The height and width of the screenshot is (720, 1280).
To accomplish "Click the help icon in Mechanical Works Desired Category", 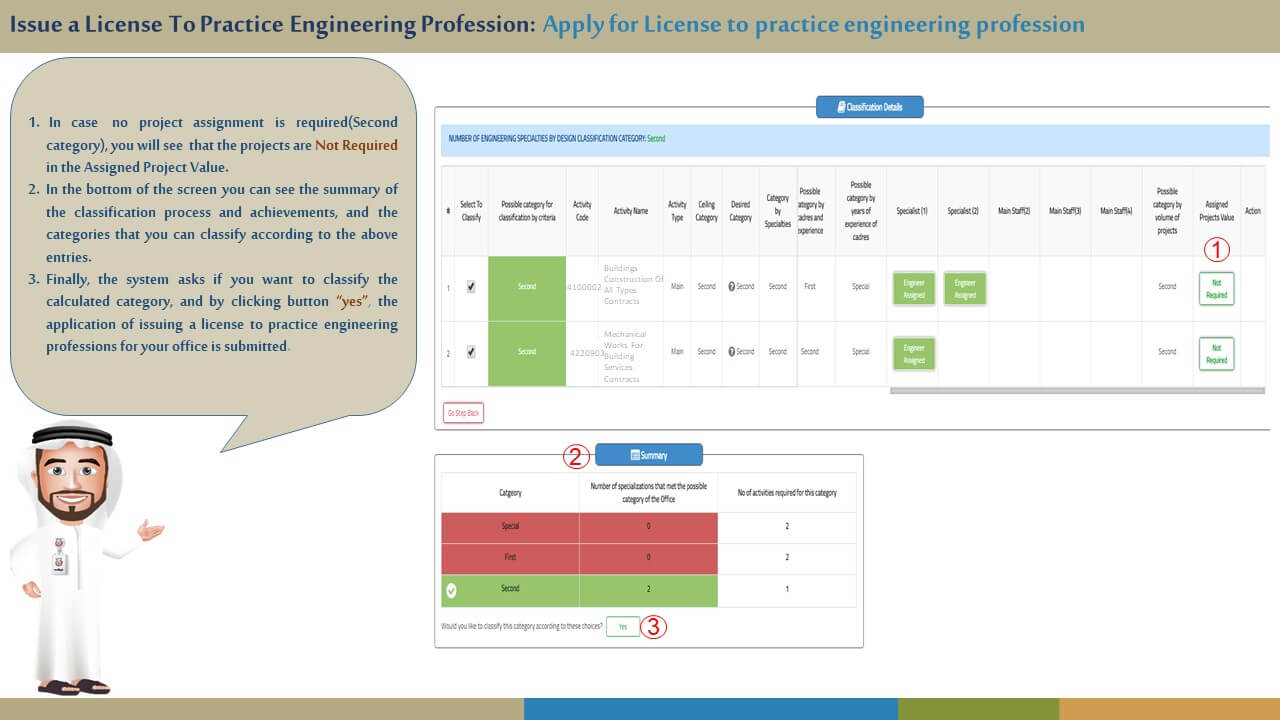I will pos(732,352).
